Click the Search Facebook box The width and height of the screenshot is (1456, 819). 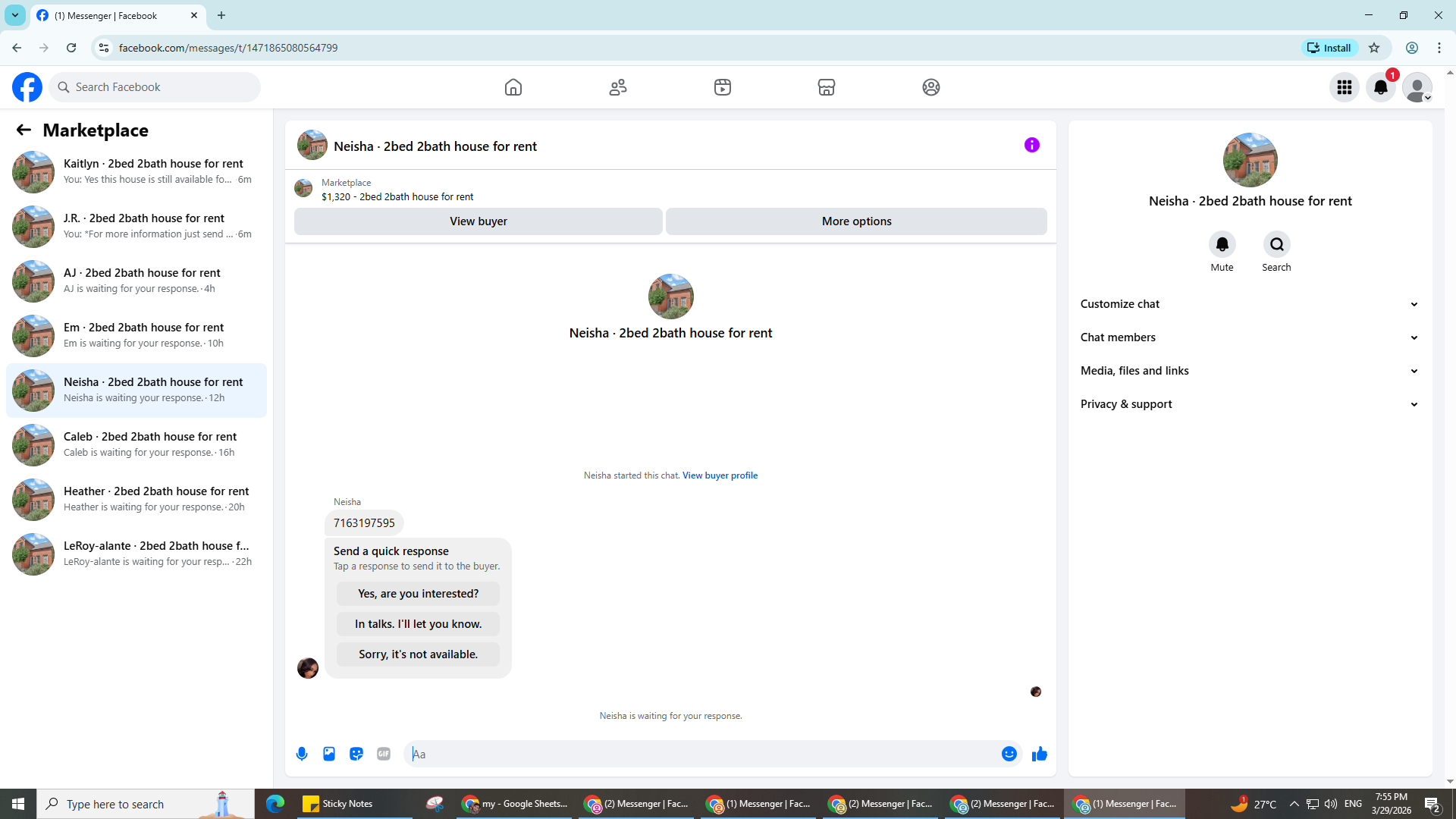155,87
